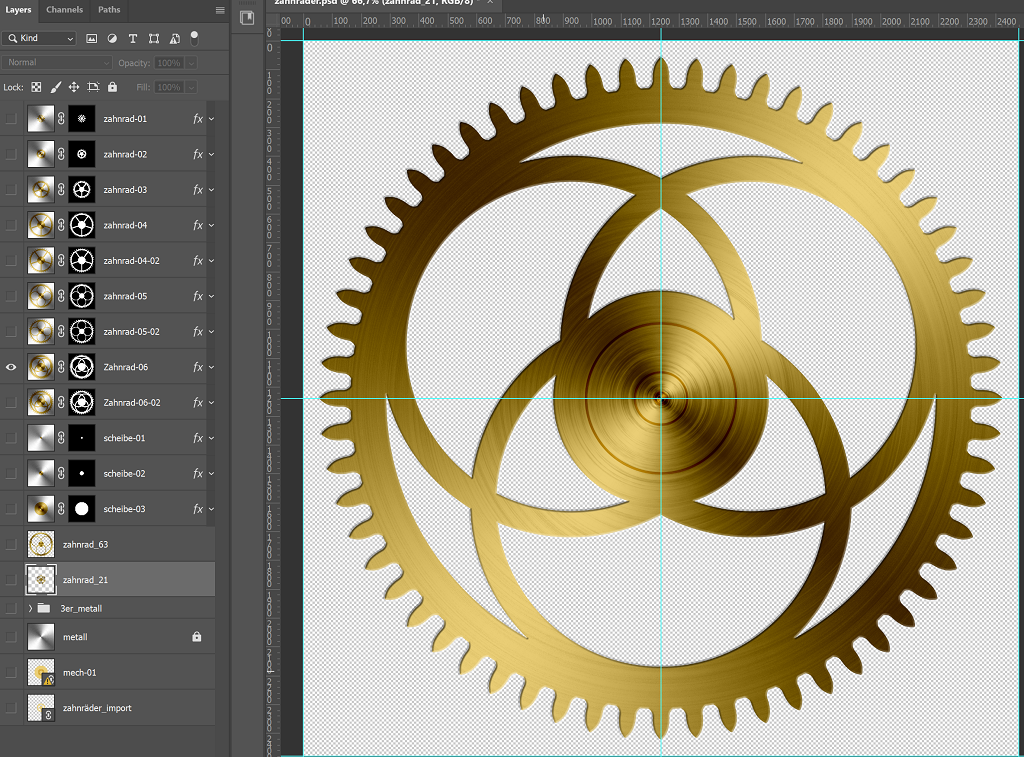Expand effects on Zahnrad-06-02 layer

212,402
